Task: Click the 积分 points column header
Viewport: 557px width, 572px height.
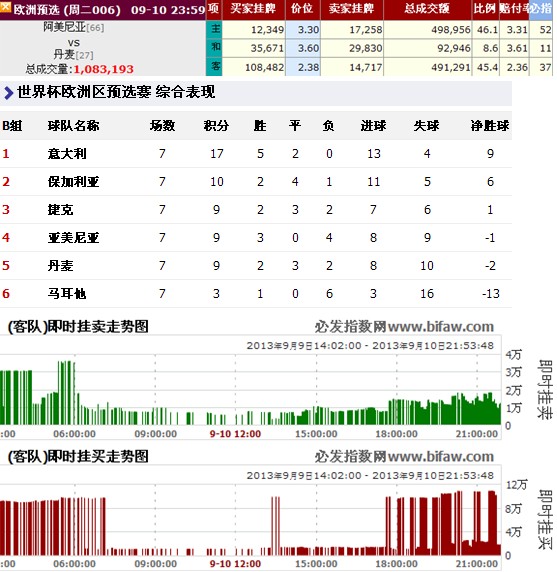Action: click(x=216, y=126)
